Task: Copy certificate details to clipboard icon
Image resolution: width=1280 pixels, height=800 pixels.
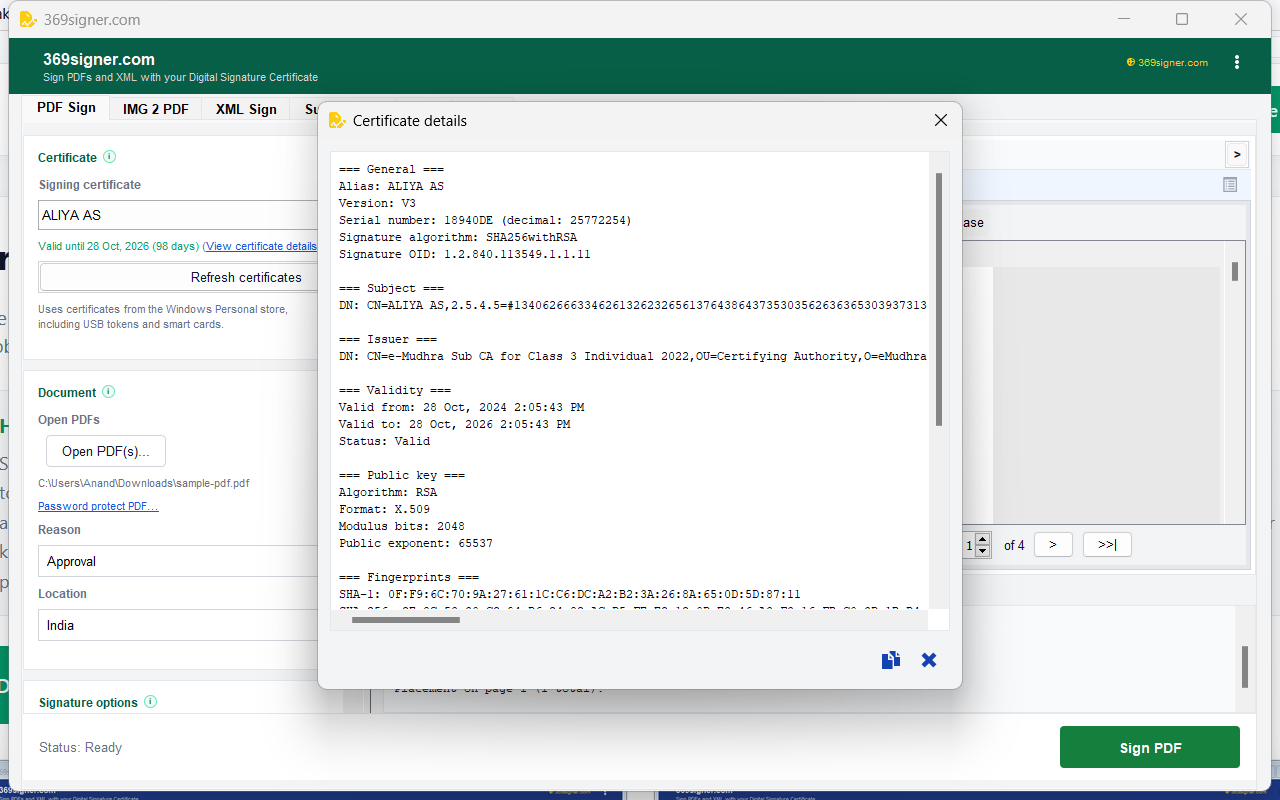Action: [891, 660]
